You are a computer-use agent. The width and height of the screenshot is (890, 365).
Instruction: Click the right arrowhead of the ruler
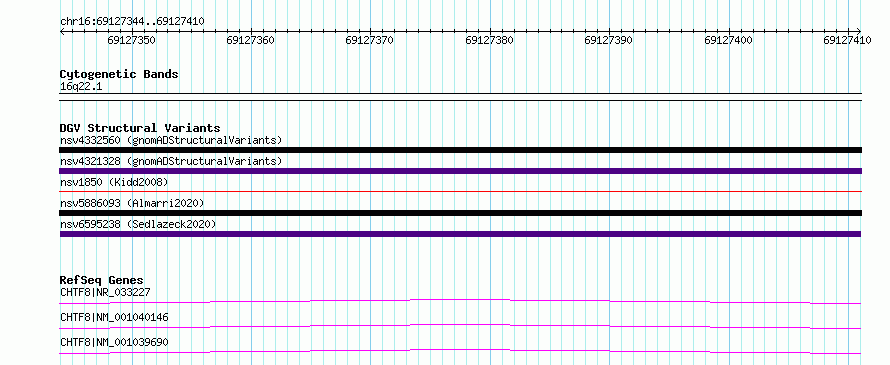click(x=858, y=31)
